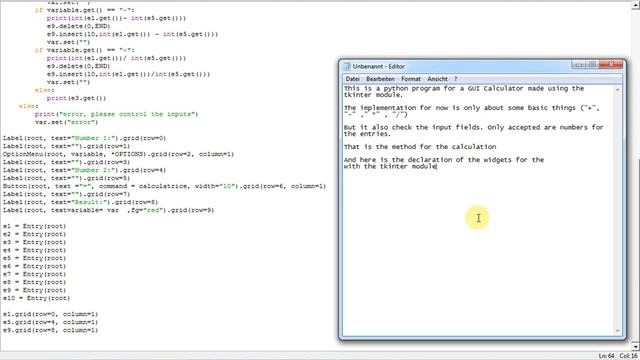The image size is (640, 360).
Task: Click the 'e4 = Entry(root)' code line
Action: click(34, 251)
